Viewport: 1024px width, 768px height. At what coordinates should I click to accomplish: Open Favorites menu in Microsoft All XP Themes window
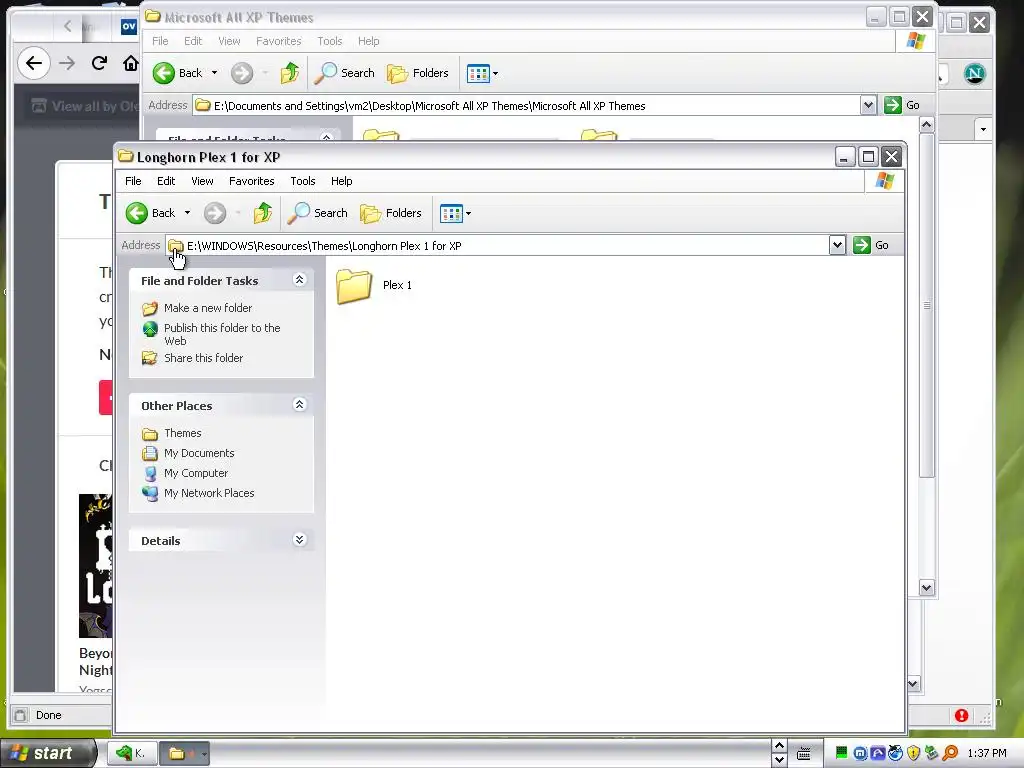tap(278, 41)
